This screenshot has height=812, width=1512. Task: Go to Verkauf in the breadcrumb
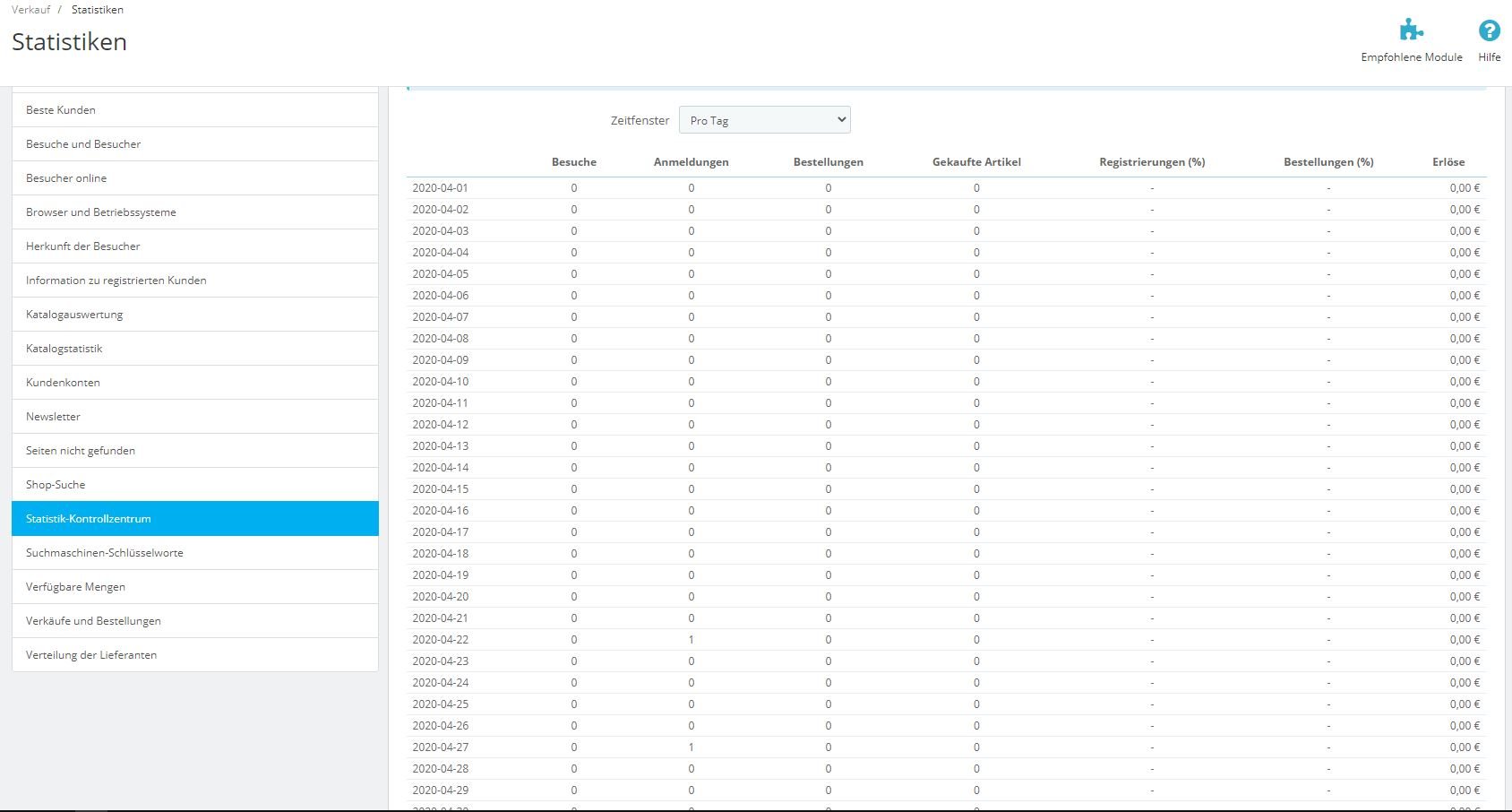pyautogui.click(x=31, y=10)
